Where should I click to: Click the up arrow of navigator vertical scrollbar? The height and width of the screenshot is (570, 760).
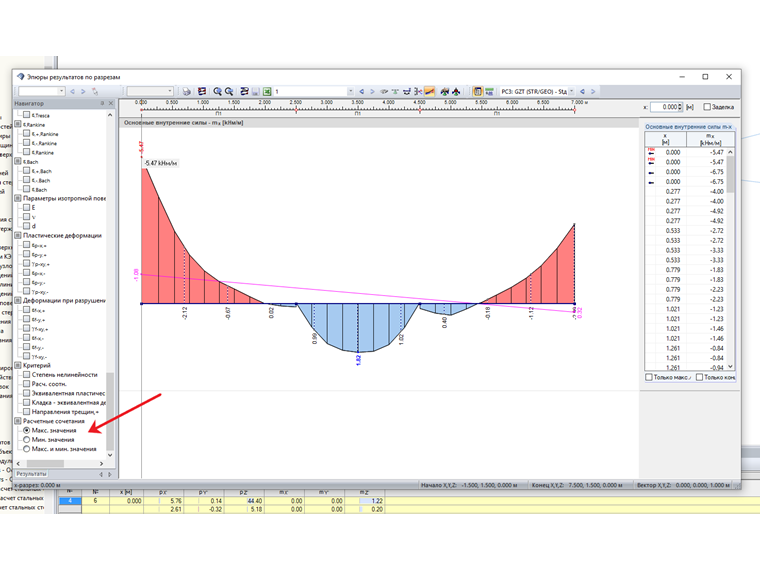pos(110,115)
